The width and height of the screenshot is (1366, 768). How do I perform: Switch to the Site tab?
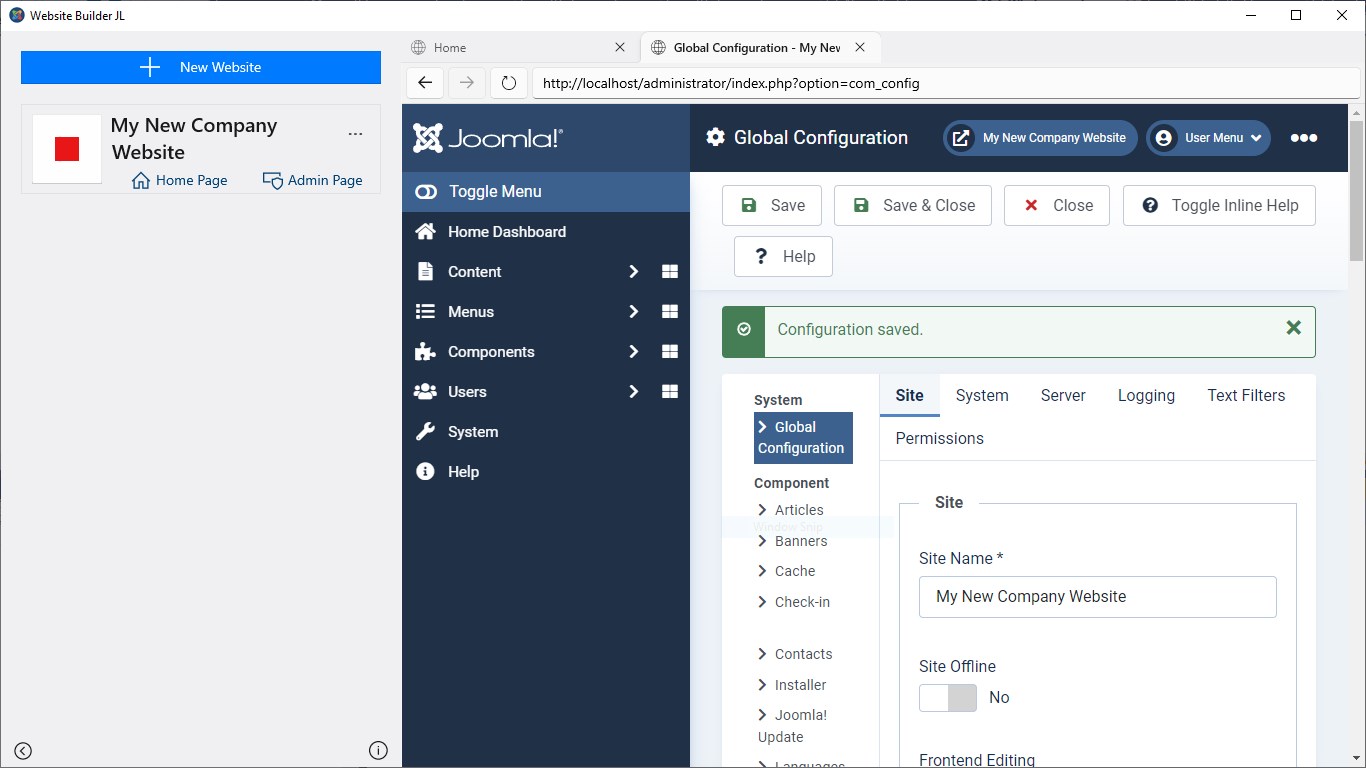(x=910, y=395)
